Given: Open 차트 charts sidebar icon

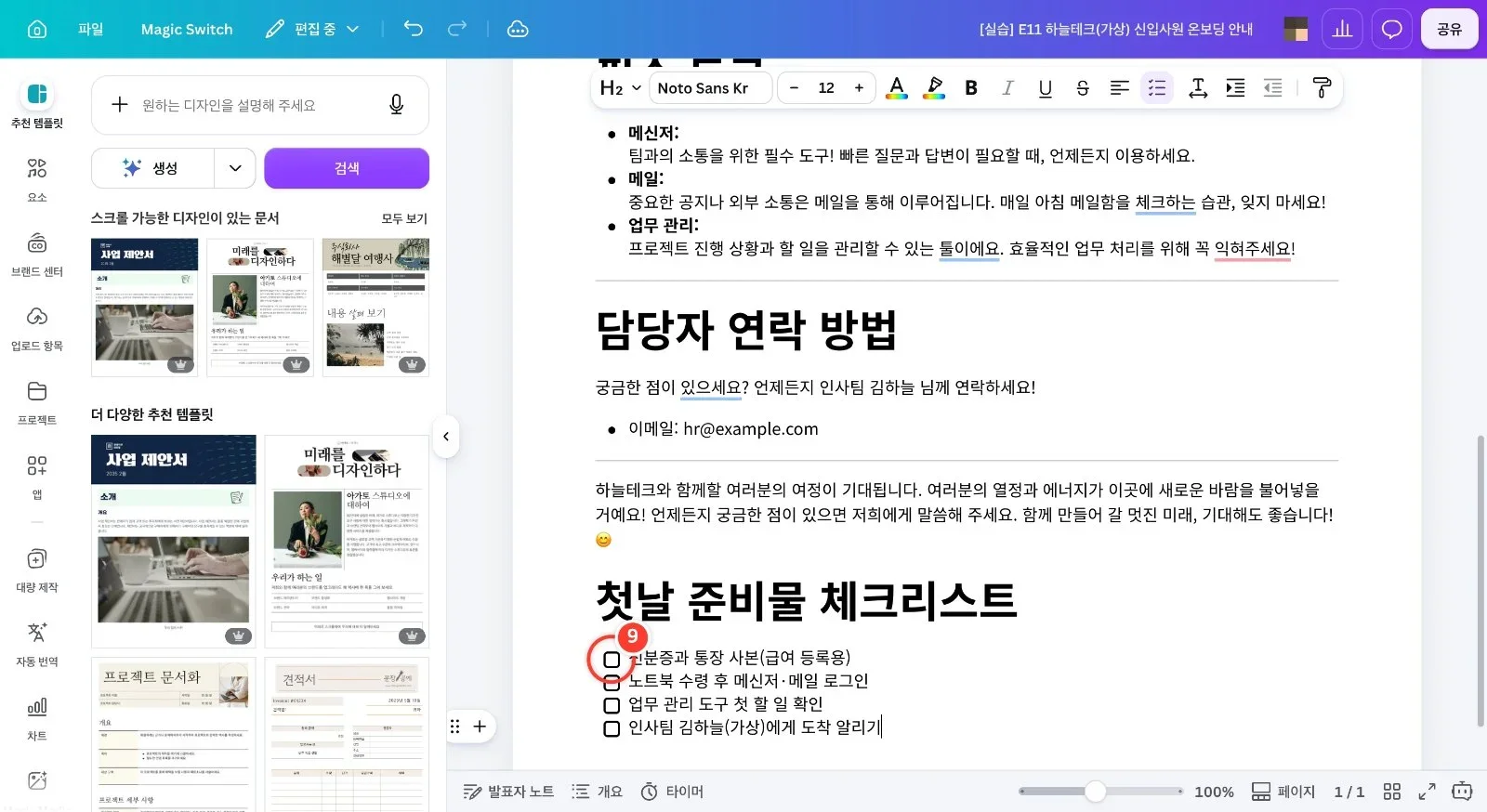Looking at the screenshot, I should (x=37, y=718).
